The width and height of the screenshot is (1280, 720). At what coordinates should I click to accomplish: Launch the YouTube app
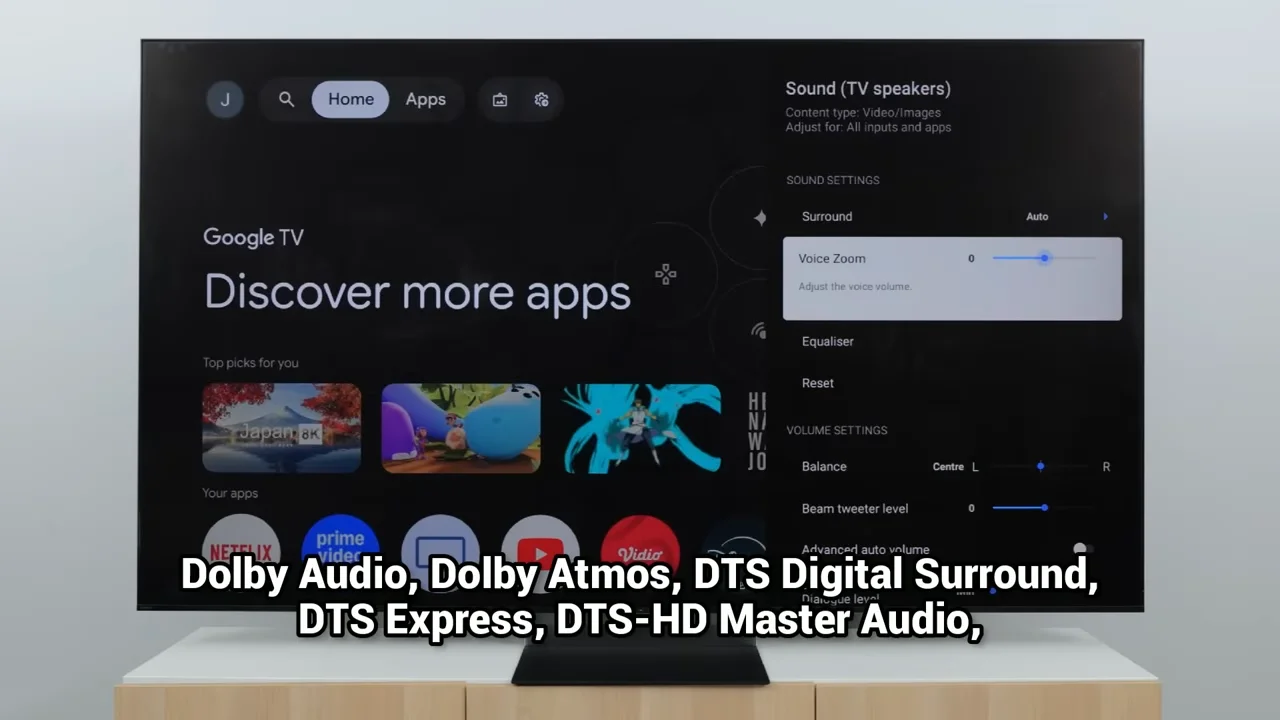coord(540,552)
